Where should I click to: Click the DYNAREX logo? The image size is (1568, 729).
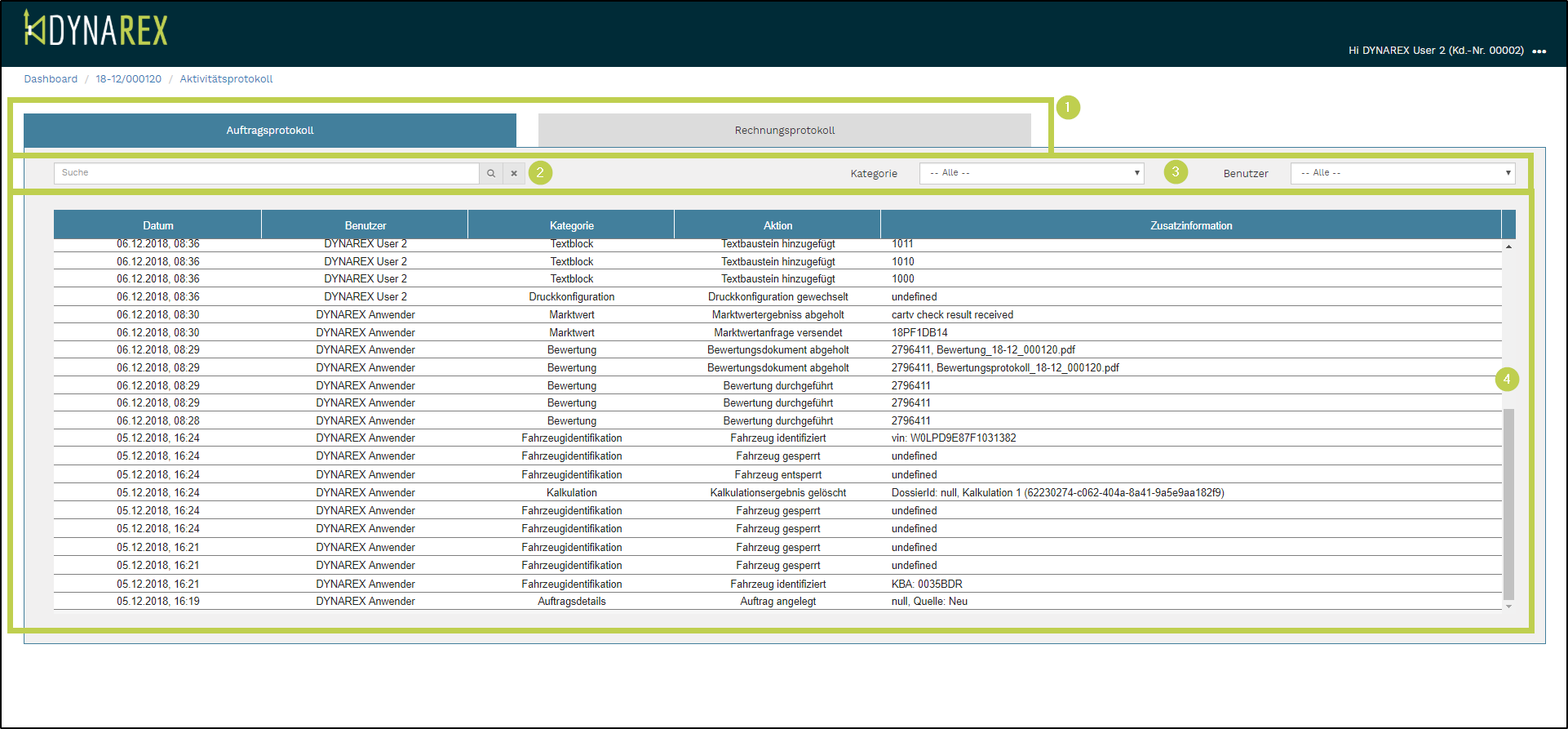click(95, 29)
